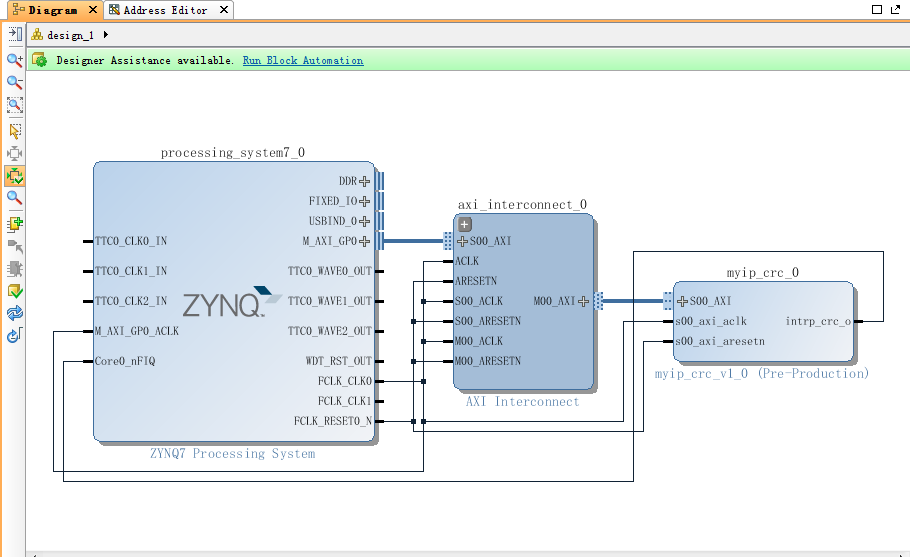Activate the Select Area tool
The width and height of the screenshot is (910, 557).
click(15, 131)
